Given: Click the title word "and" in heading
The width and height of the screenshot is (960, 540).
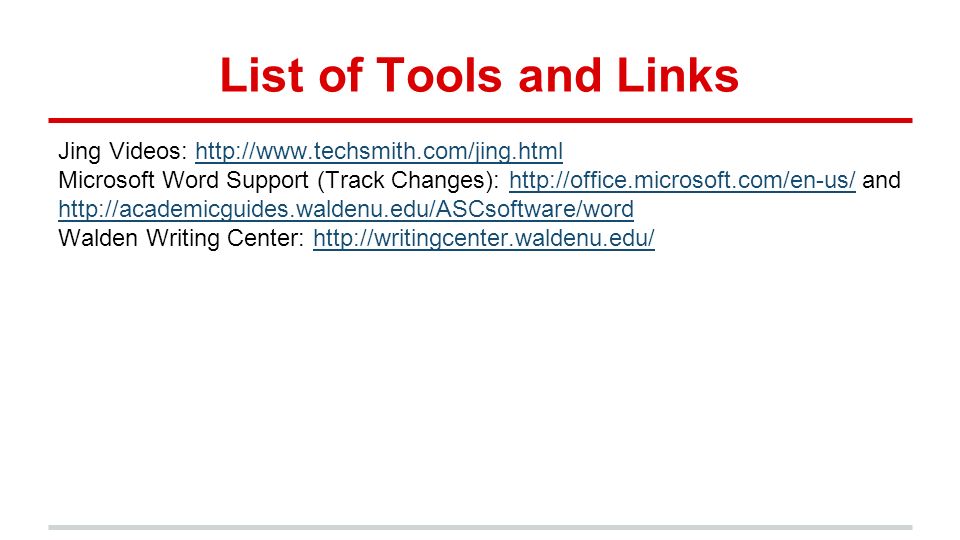Looking at the screenshot, I should point(560,75).
